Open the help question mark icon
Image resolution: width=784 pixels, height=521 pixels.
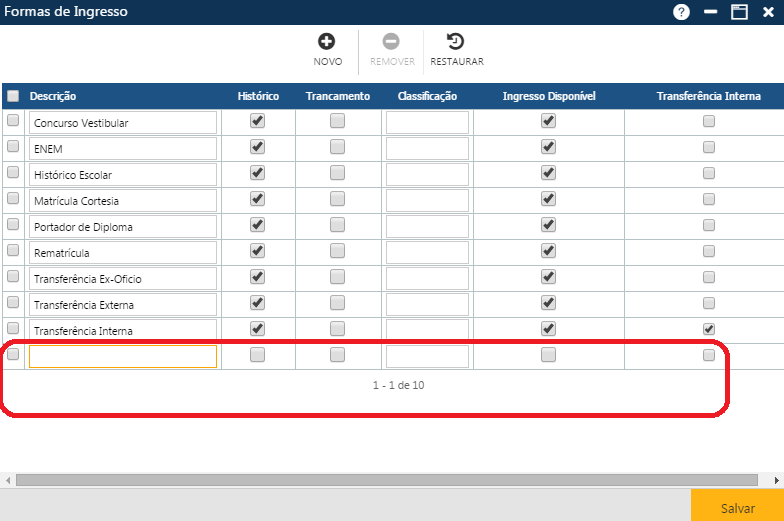[681, 12]
